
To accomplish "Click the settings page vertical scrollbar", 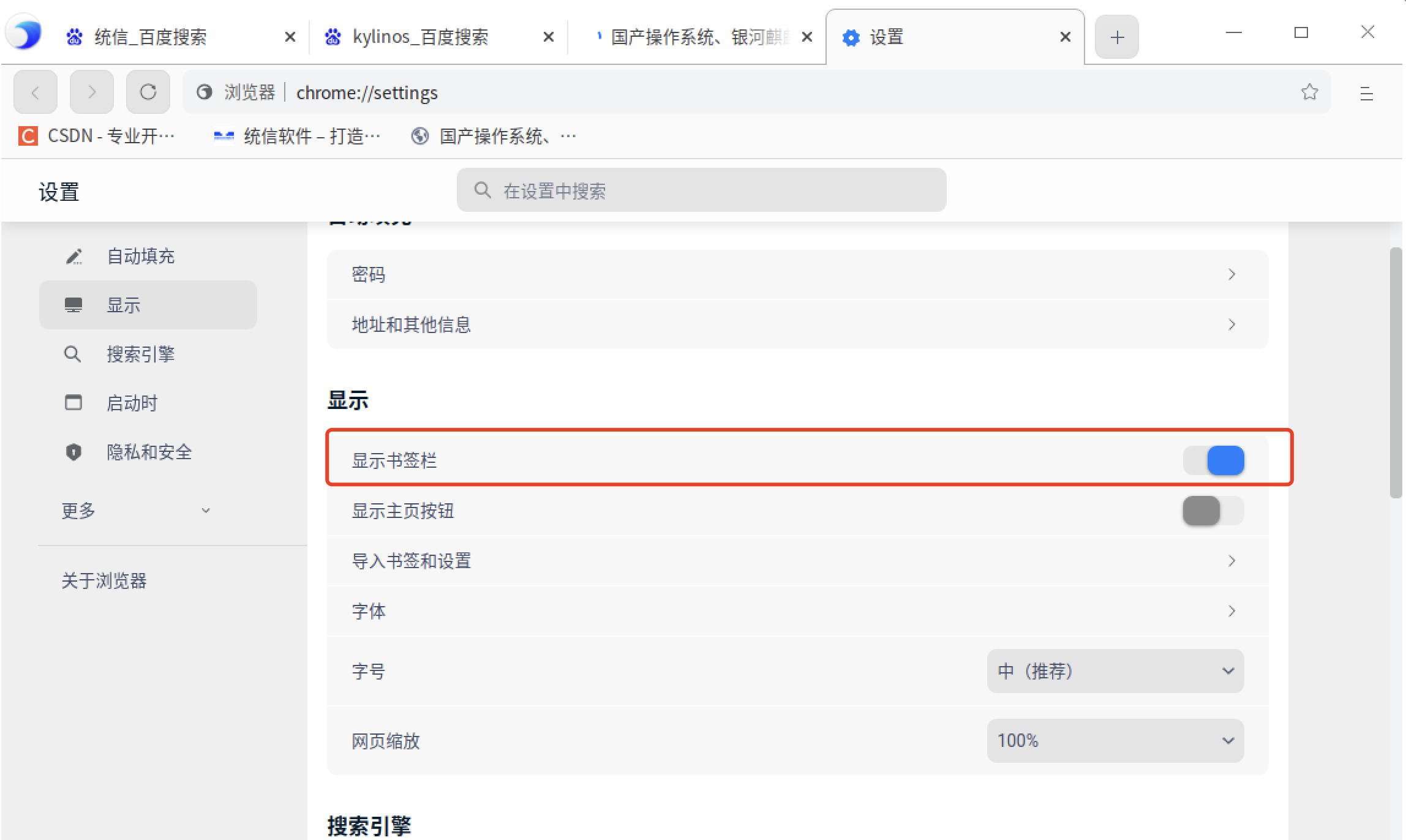I will tap(1396, 372).
